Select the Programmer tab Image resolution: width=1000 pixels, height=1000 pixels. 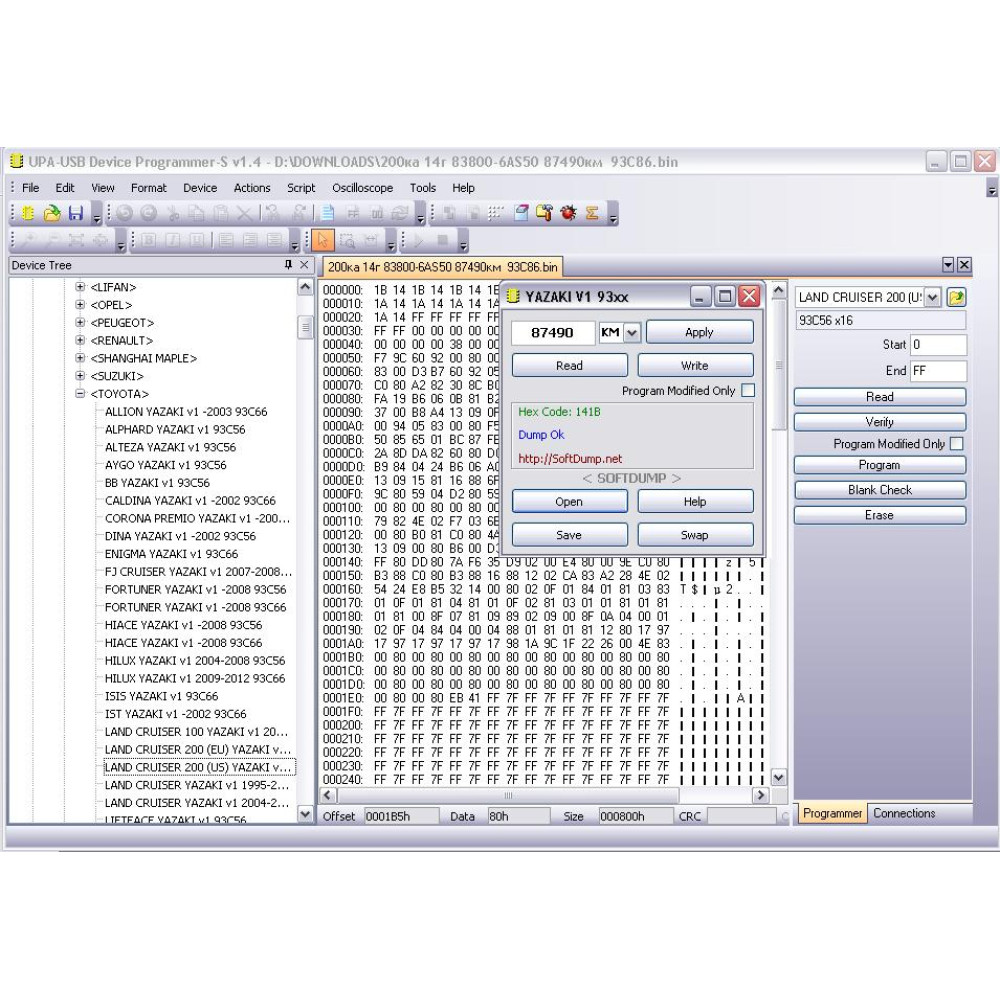(x=832, y=813)
